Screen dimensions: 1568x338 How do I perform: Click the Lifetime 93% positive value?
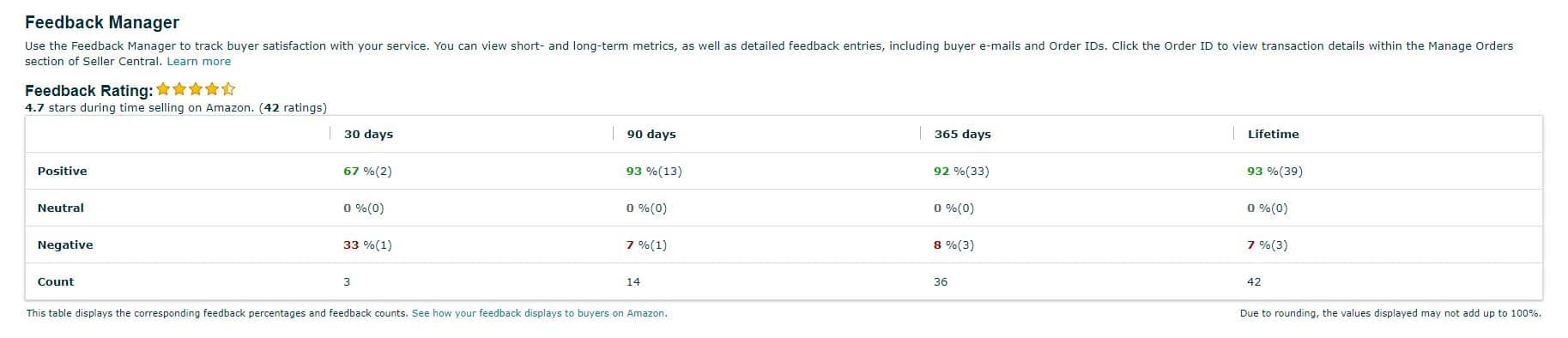point(1274,172)
